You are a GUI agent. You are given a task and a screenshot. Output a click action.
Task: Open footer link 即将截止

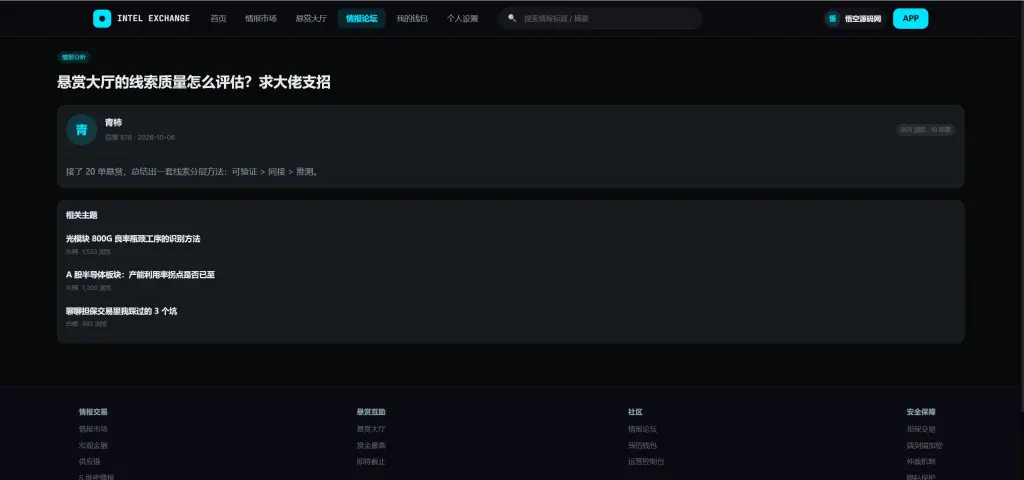371,462
